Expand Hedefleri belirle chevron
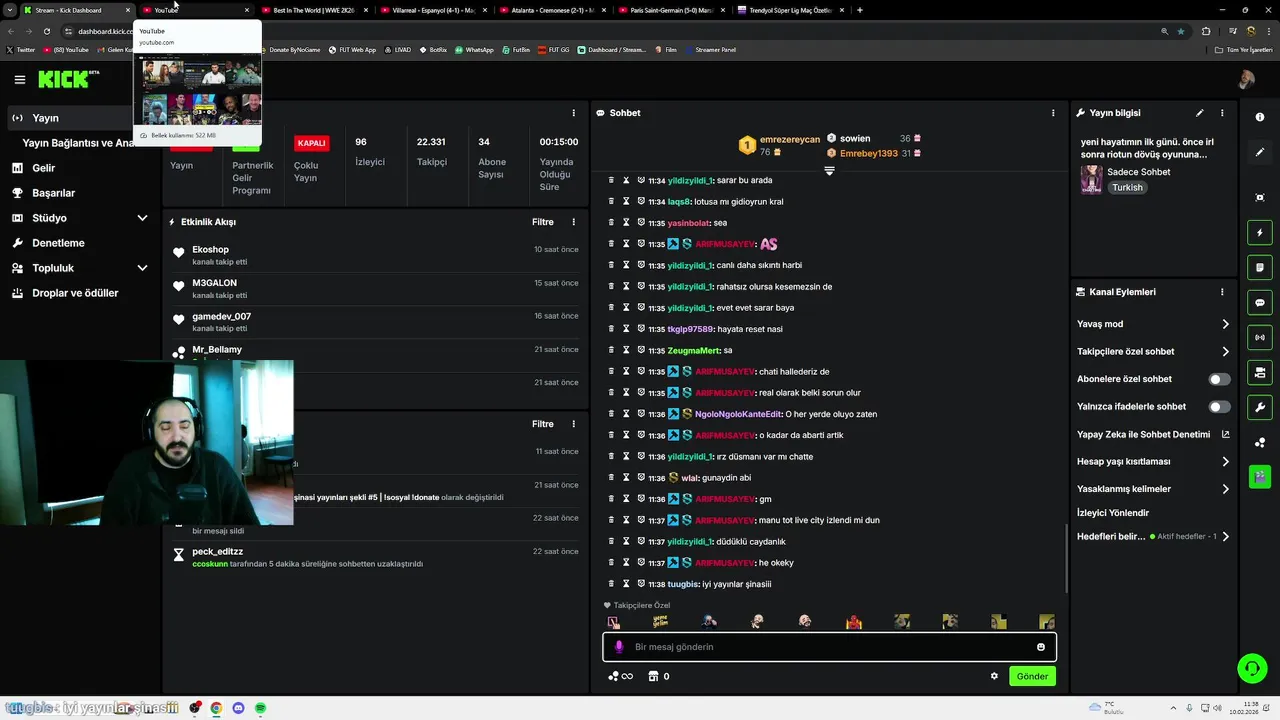The width and height of the screenshot is (1280, 720). tap(1225, 537)
